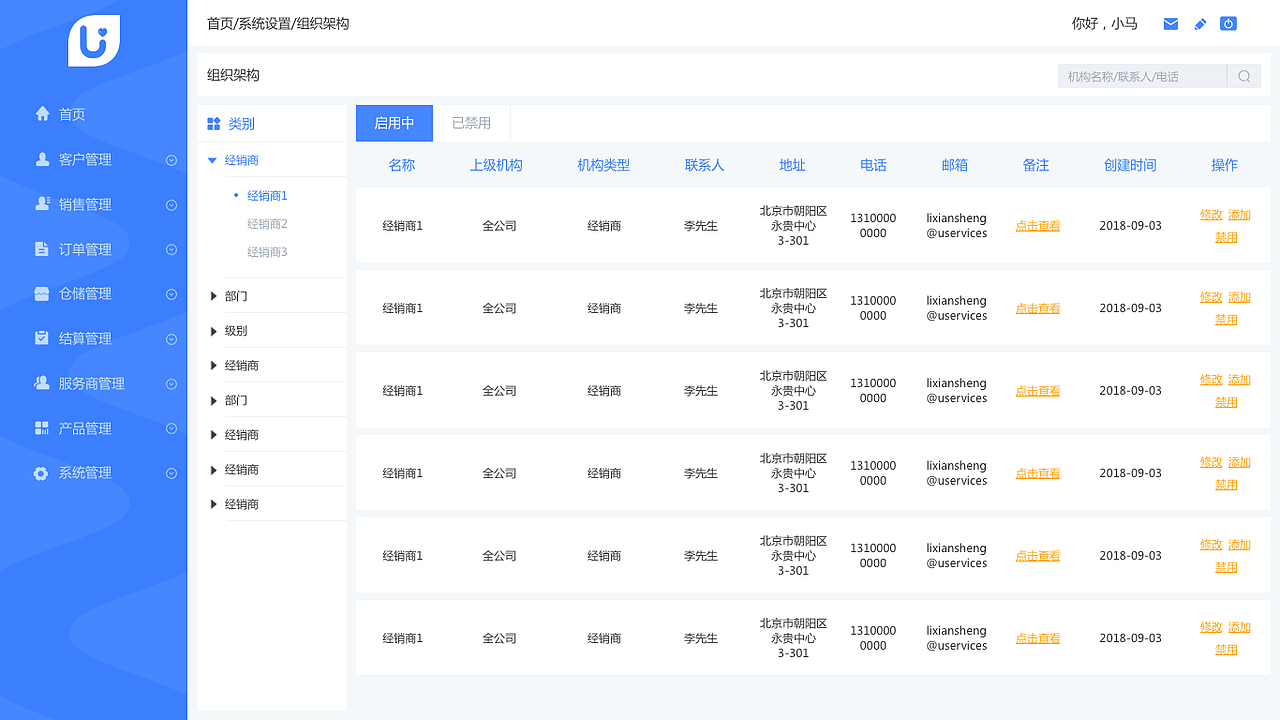Click the search magnifier icon
Screen dimensions: 1280x720
[x=1244, y=76]
